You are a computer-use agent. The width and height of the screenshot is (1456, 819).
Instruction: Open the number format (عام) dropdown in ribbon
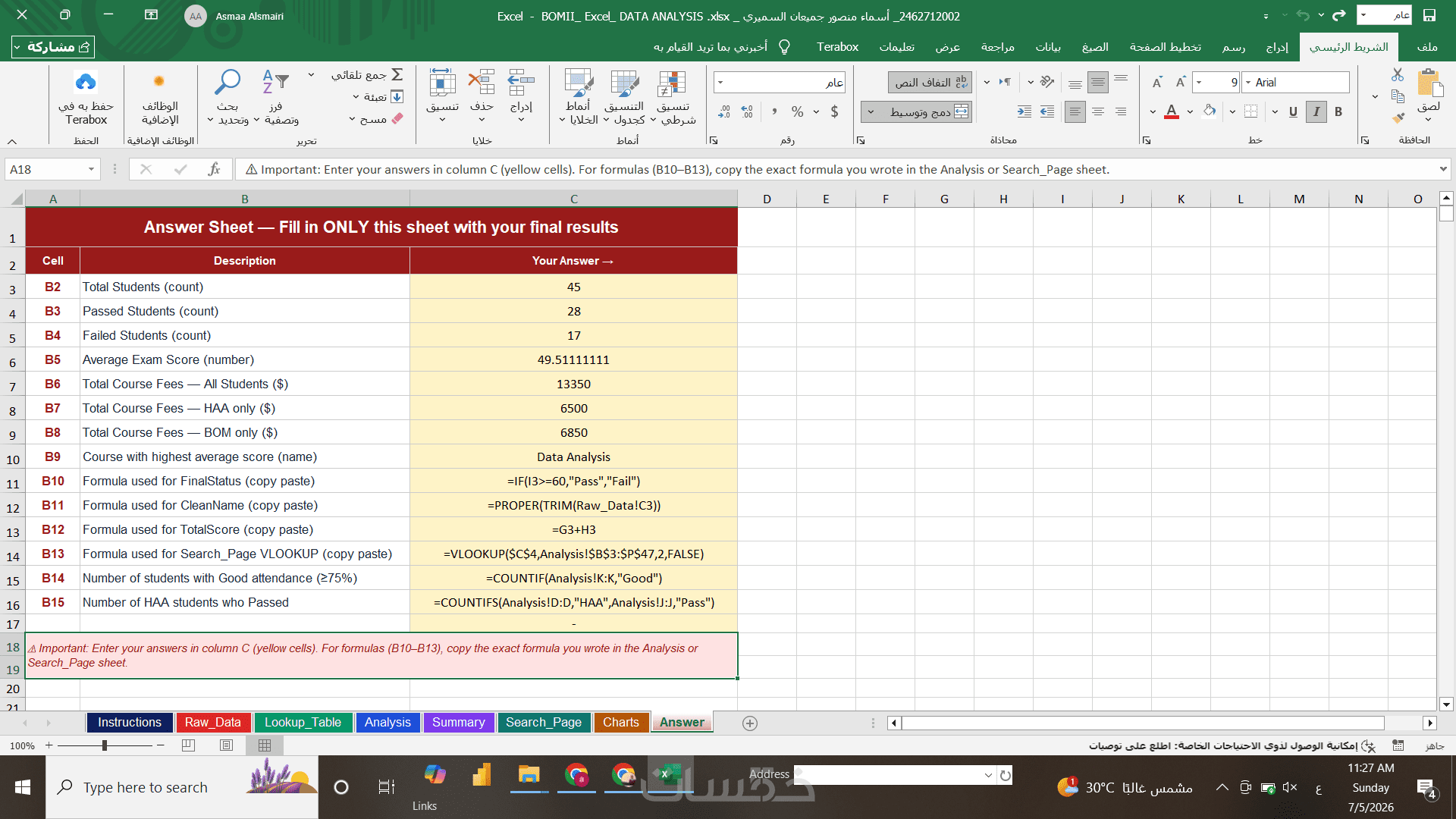(720, 83)
